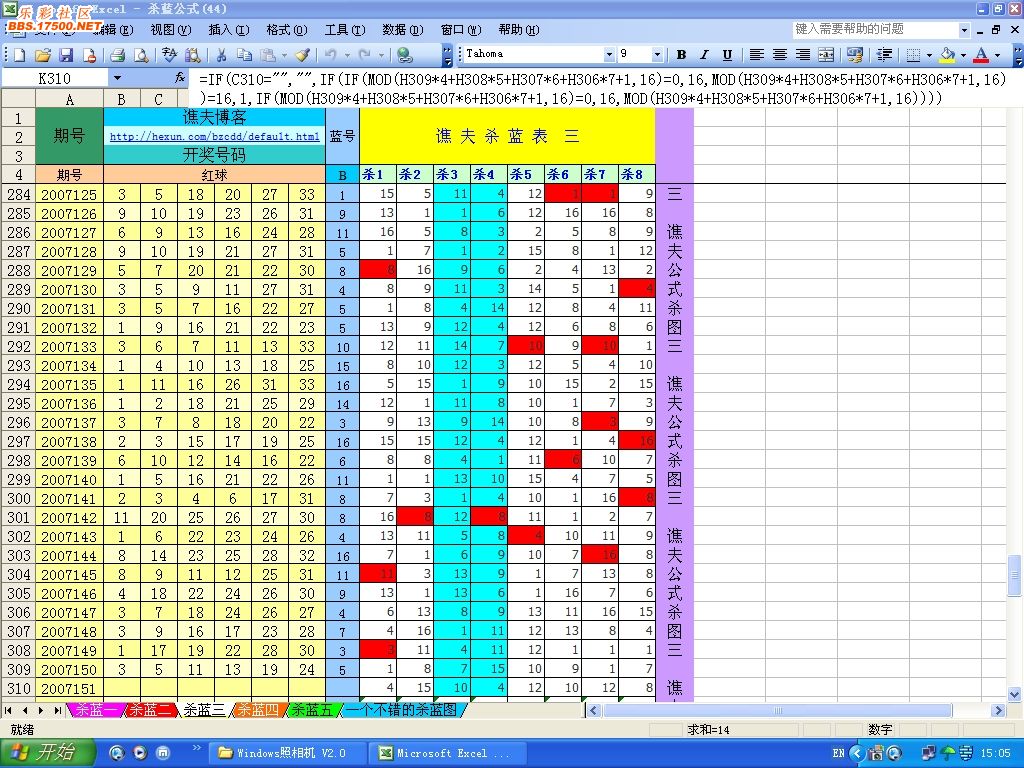
Task: Copy the selected cells
Action: (x=244, y=55)
